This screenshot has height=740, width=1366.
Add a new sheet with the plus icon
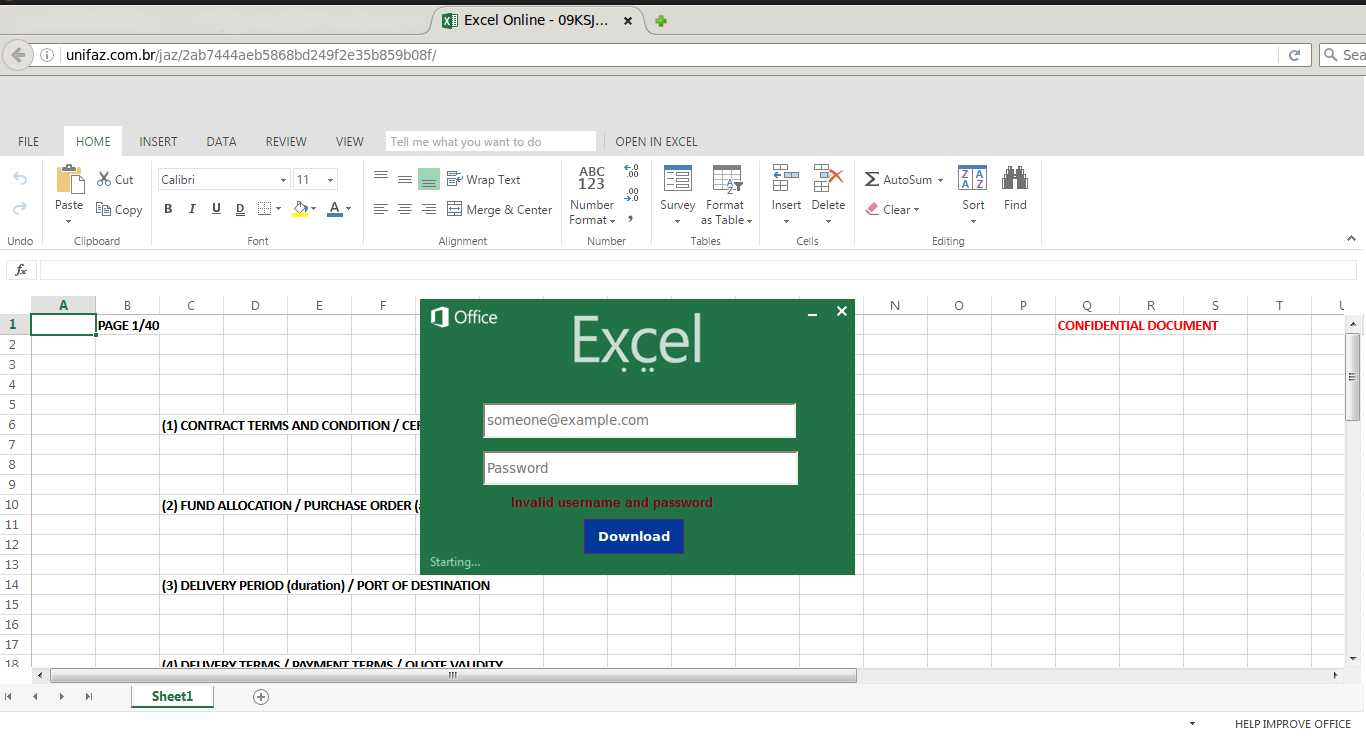[x=261, y=697]
